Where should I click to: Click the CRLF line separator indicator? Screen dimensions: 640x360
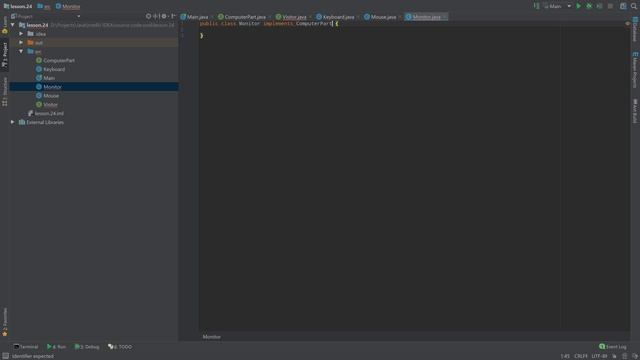[x=580, y=356]
